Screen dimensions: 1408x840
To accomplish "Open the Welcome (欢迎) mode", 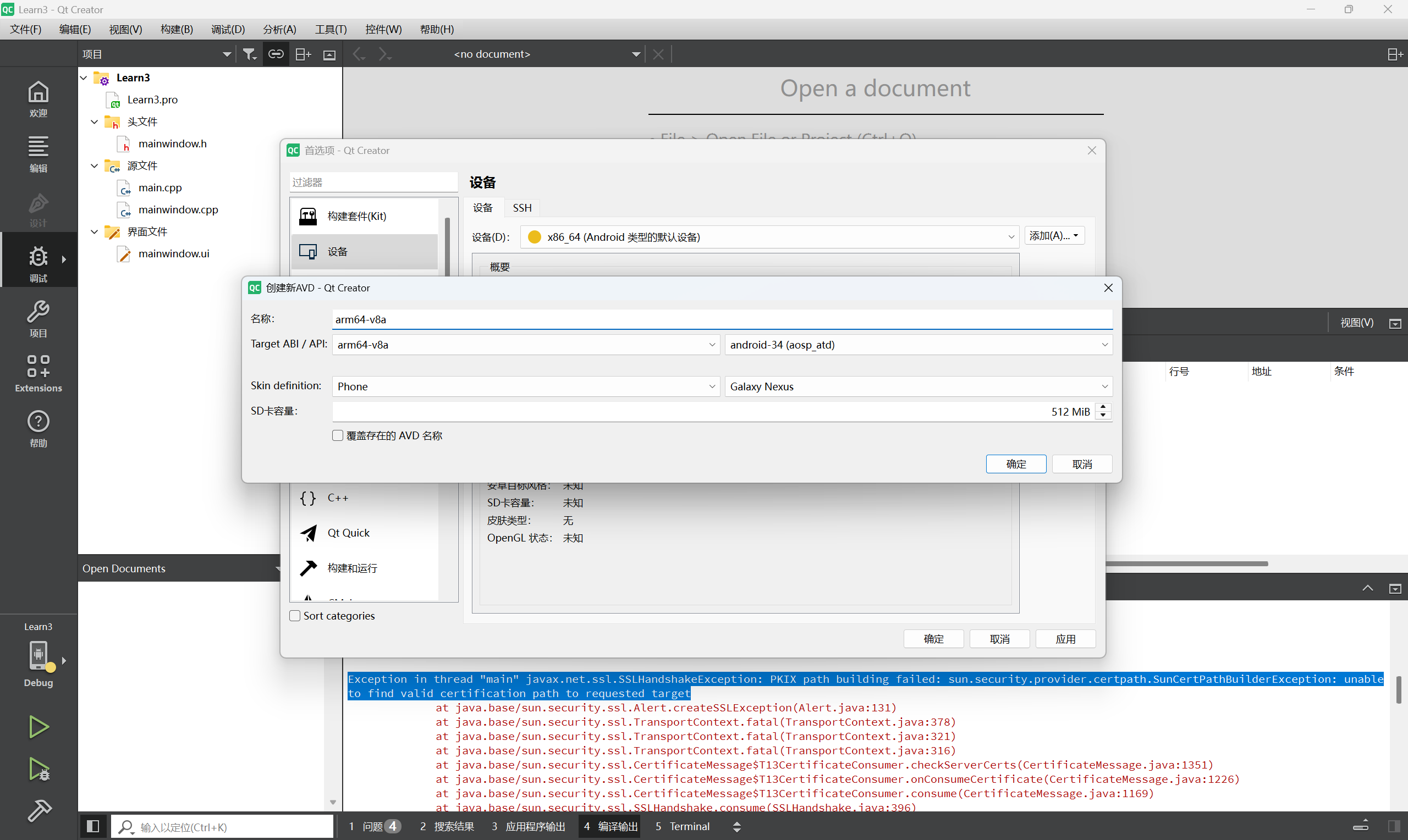I will (38, 98).
